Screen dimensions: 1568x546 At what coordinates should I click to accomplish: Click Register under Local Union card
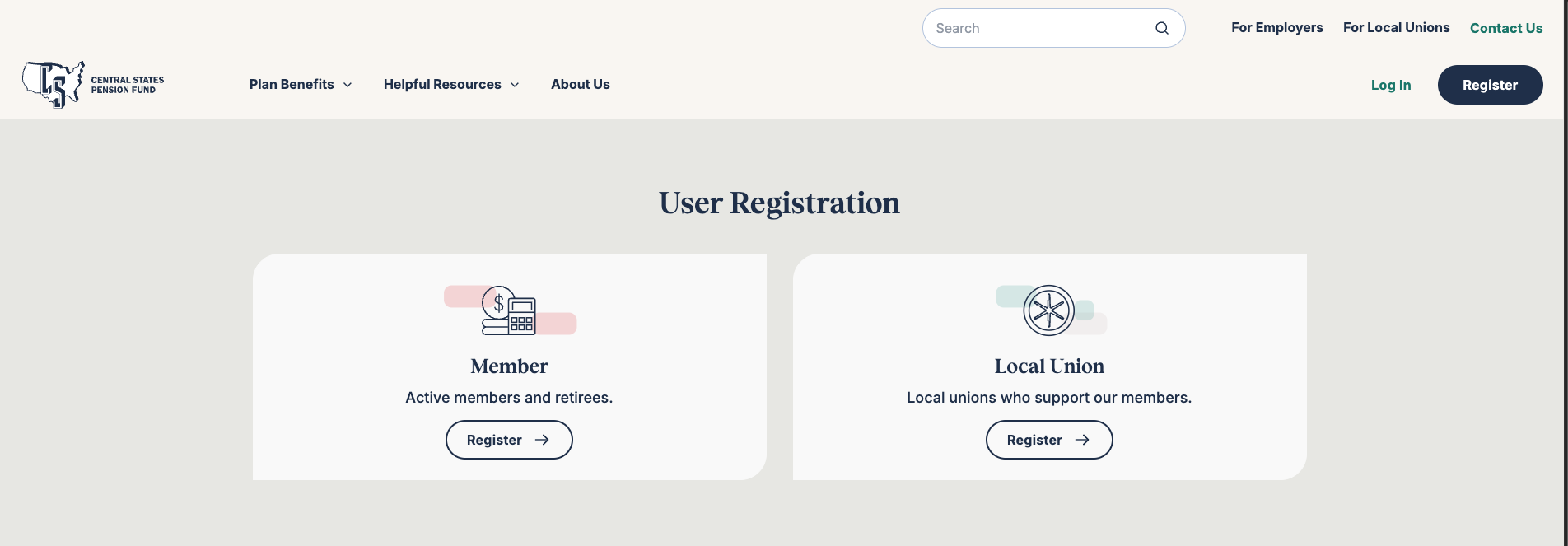pos(1049,440)
